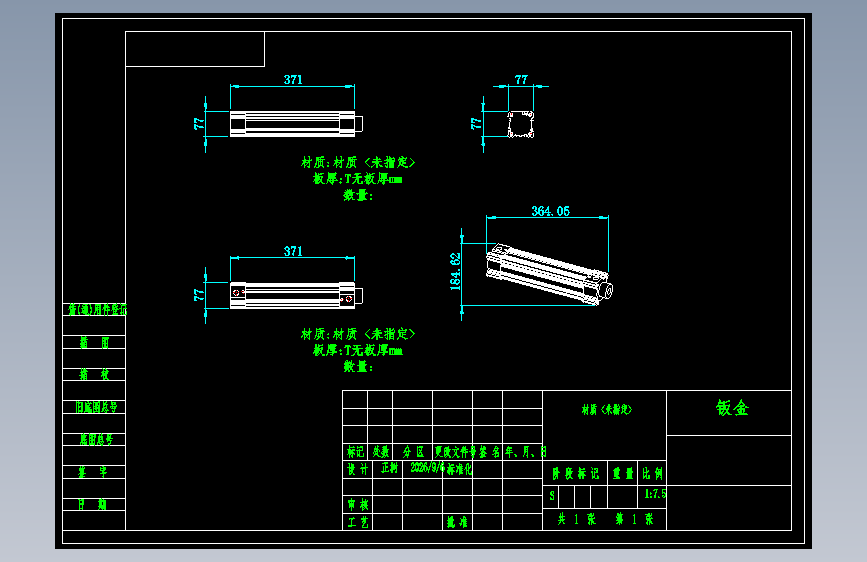Viewport: 867px width, 562px height.
Task: Click the 77 dimension above end view
Action: 521,80
